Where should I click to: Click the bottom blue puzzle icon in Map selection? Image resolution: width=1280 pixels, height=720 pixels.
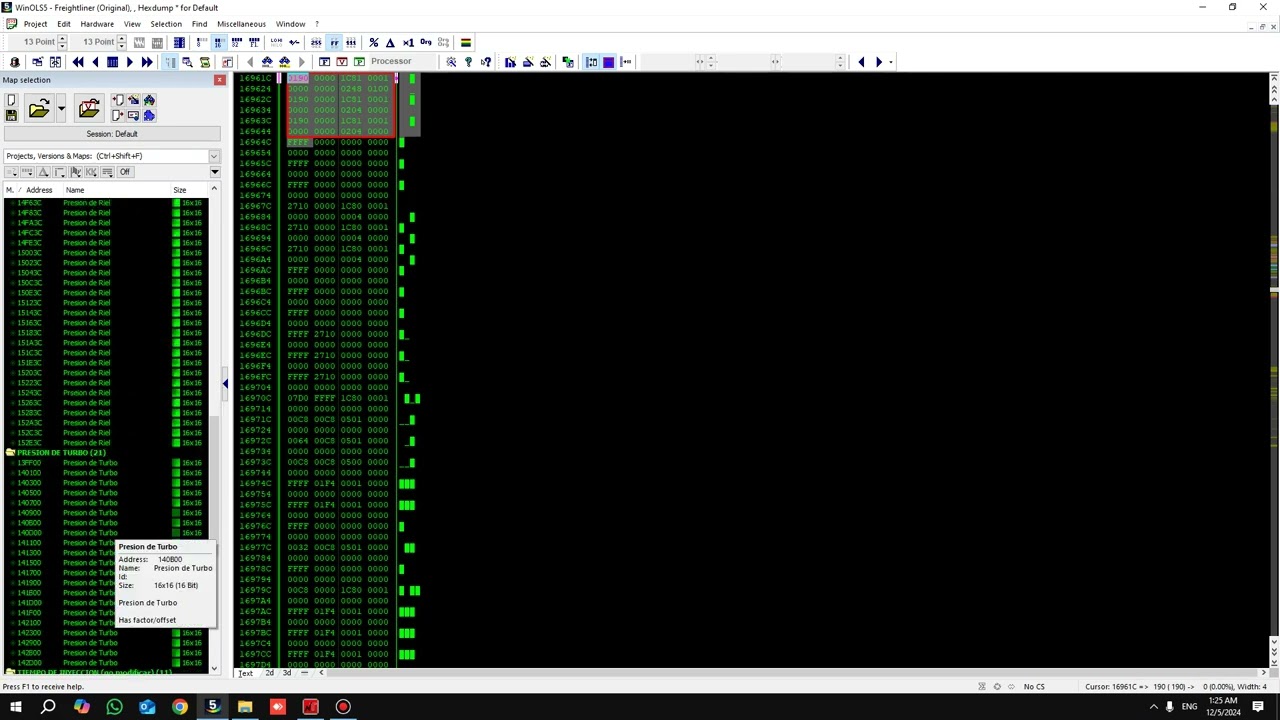[149, 116]
